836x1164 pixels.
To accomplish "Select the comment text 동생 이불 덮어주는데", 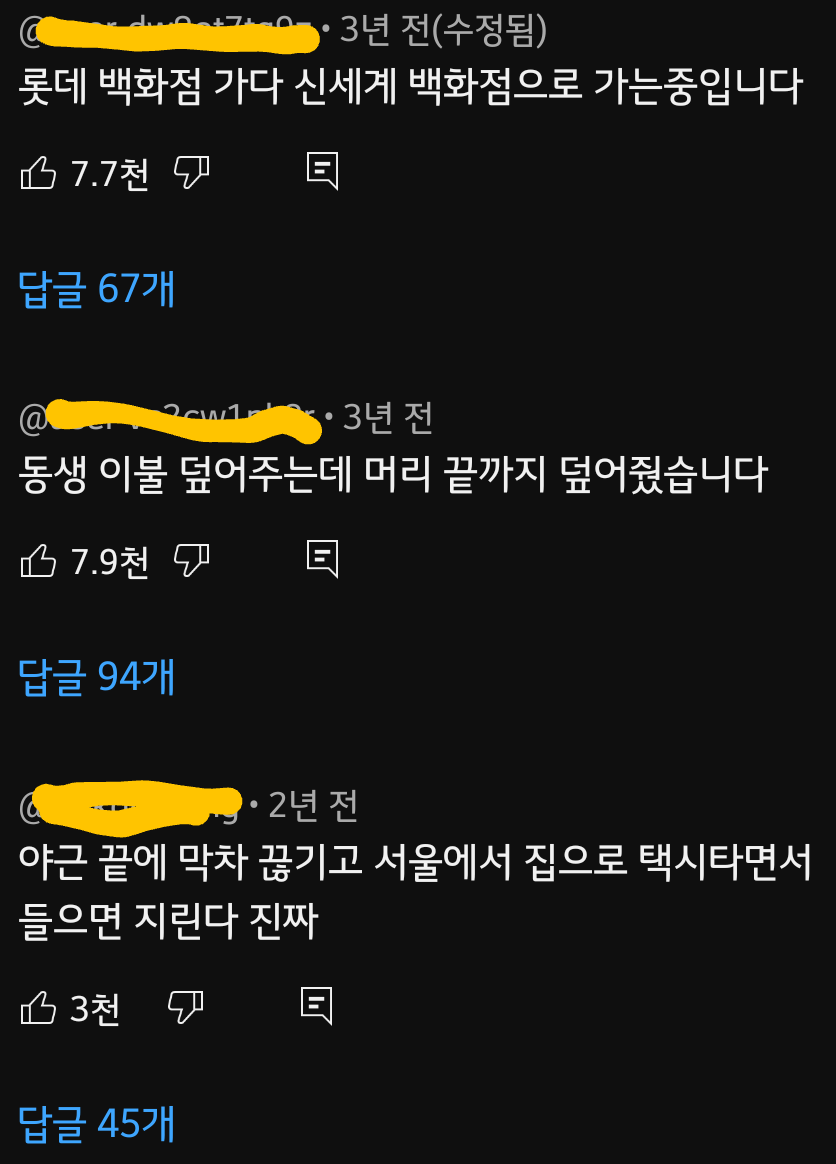I will (185, 475).
